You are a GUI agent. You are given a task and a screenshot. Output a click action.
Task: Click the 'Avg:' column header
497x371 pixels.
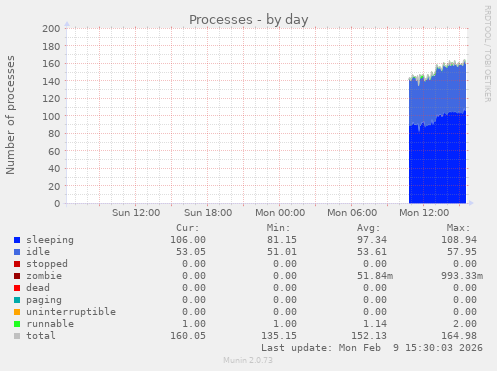[369, 228]
